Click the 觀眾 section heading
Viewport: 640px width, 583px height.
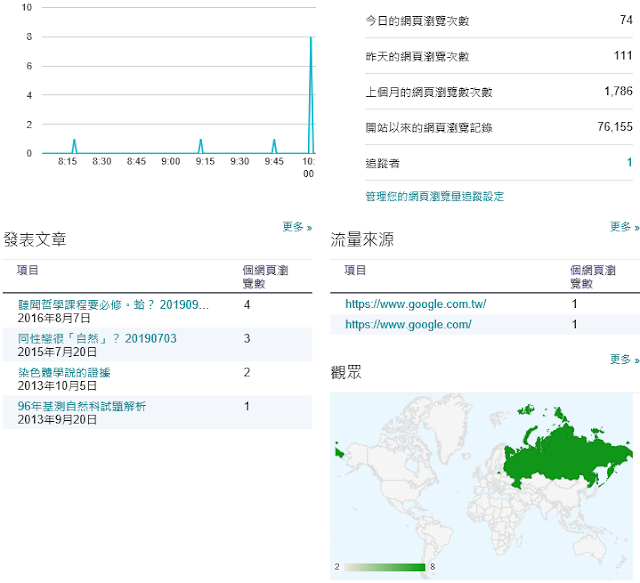click(346, 372)
